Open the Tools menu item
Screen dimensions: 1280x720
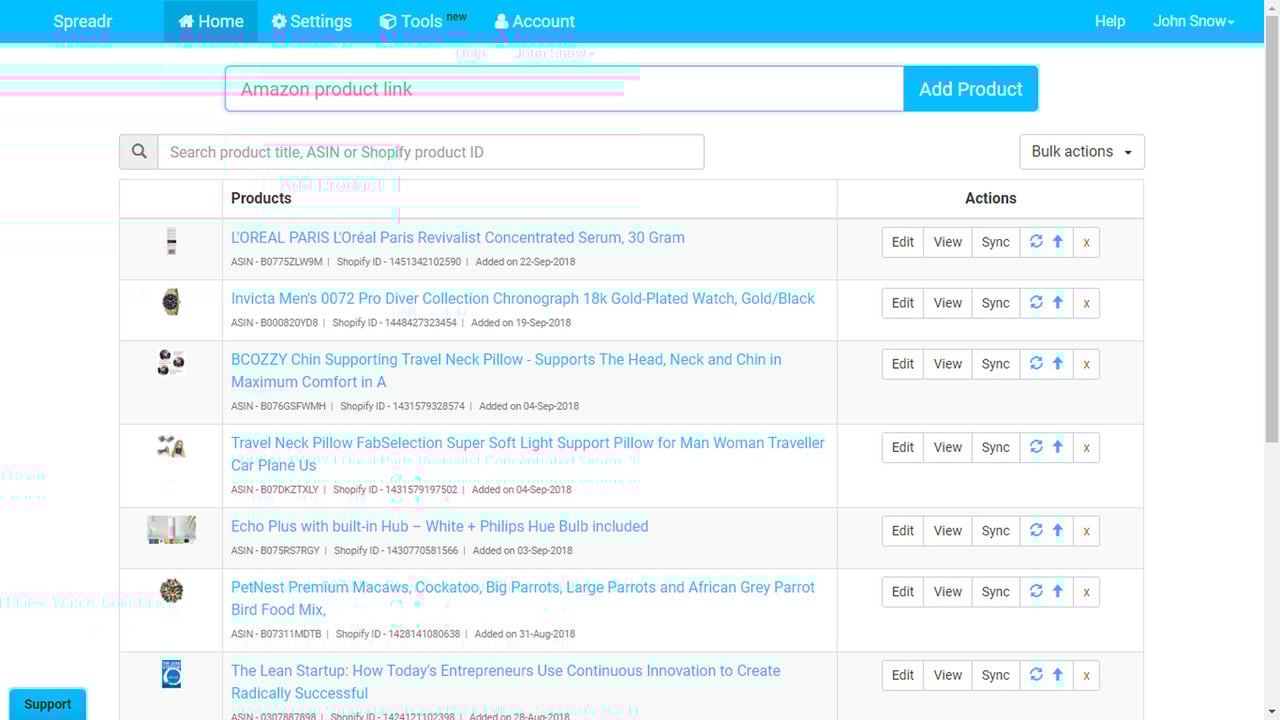click(421, 21)
